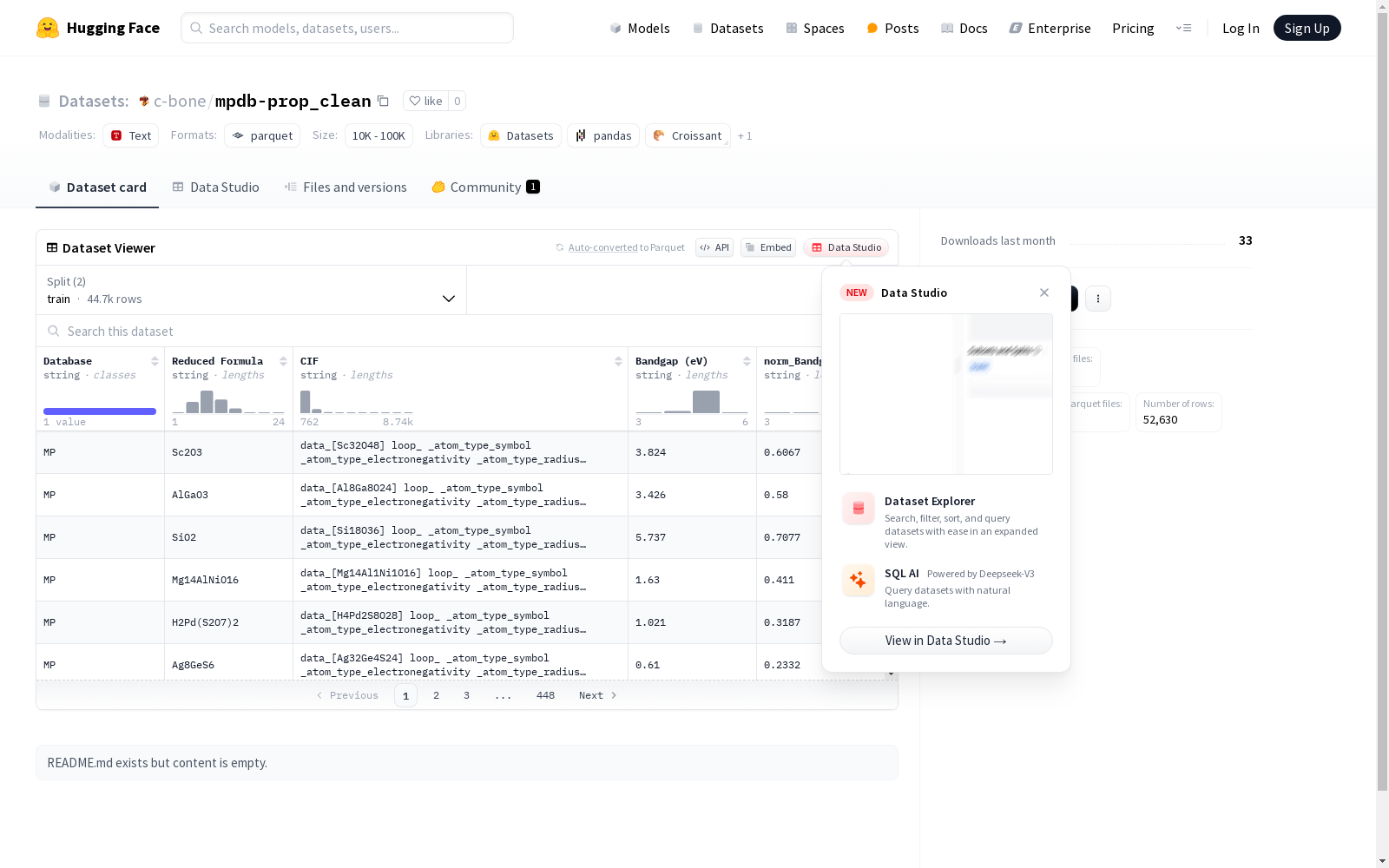1389x868 pixels.
Task: Switch to the Dataset card tab
Action: click(x=97, y=187)
